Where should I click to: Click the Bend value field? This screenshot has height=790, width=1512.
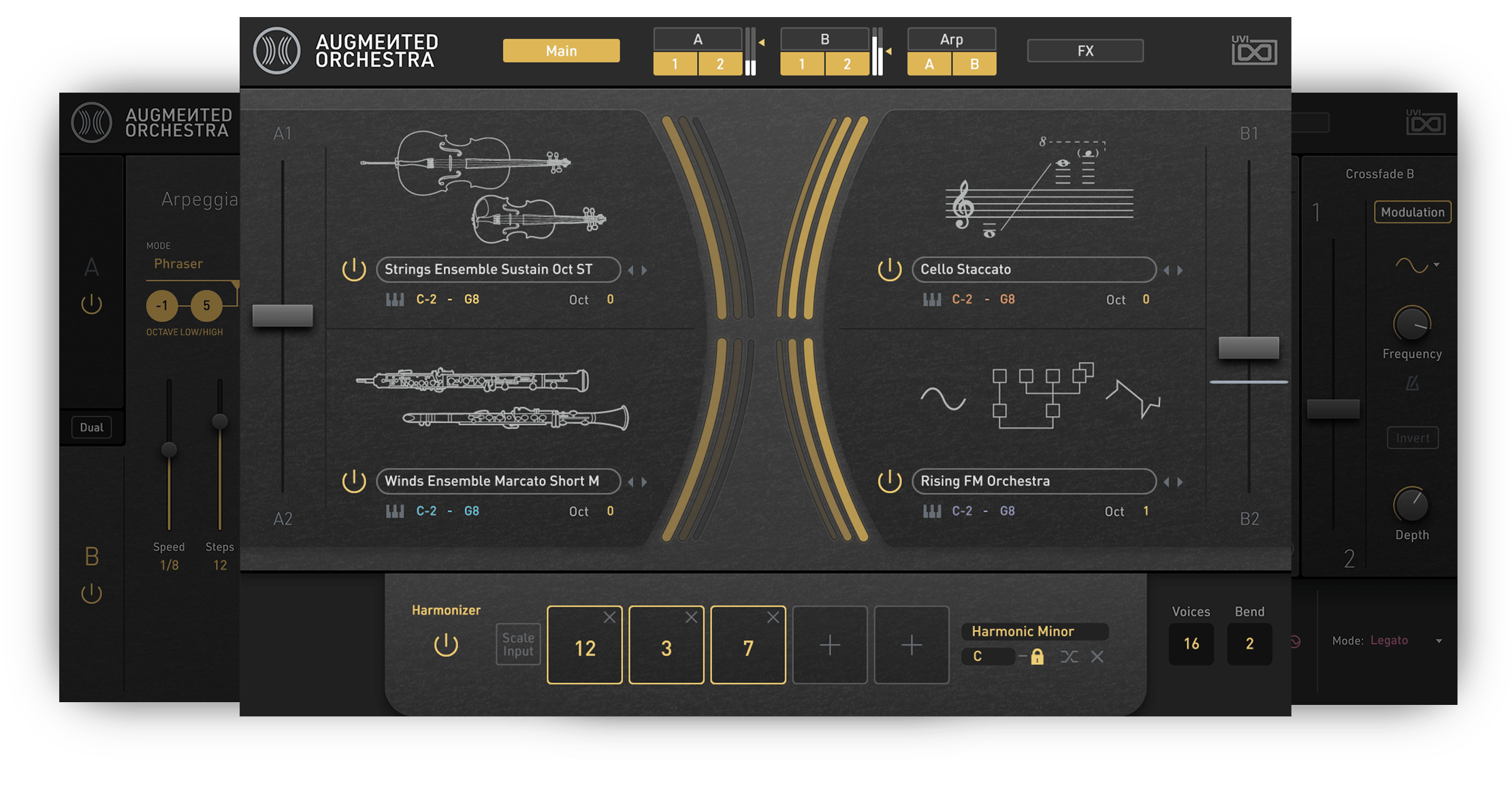tap(1249, 644)
